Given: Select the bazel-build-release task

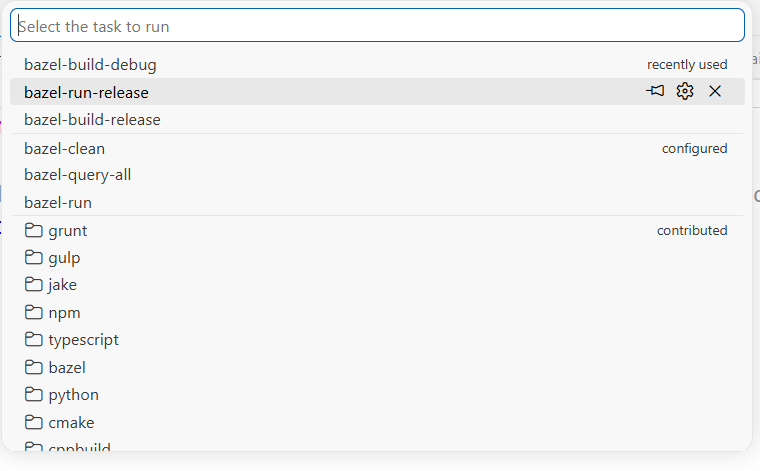Looking at the screenshot, I should pos(377,119).
